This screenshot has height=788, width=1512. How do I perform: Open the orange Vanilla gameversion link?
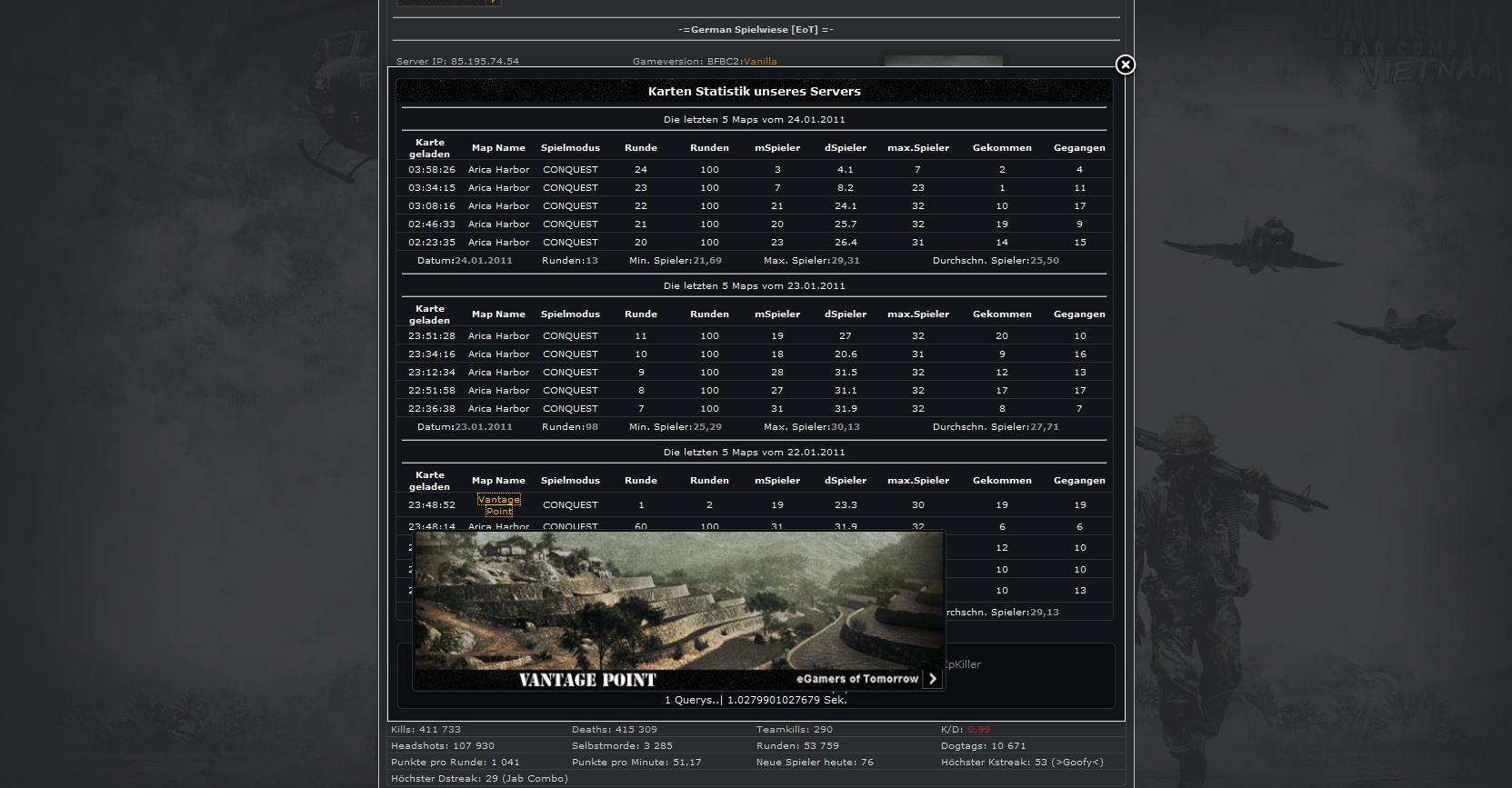[x=760, y=62]
